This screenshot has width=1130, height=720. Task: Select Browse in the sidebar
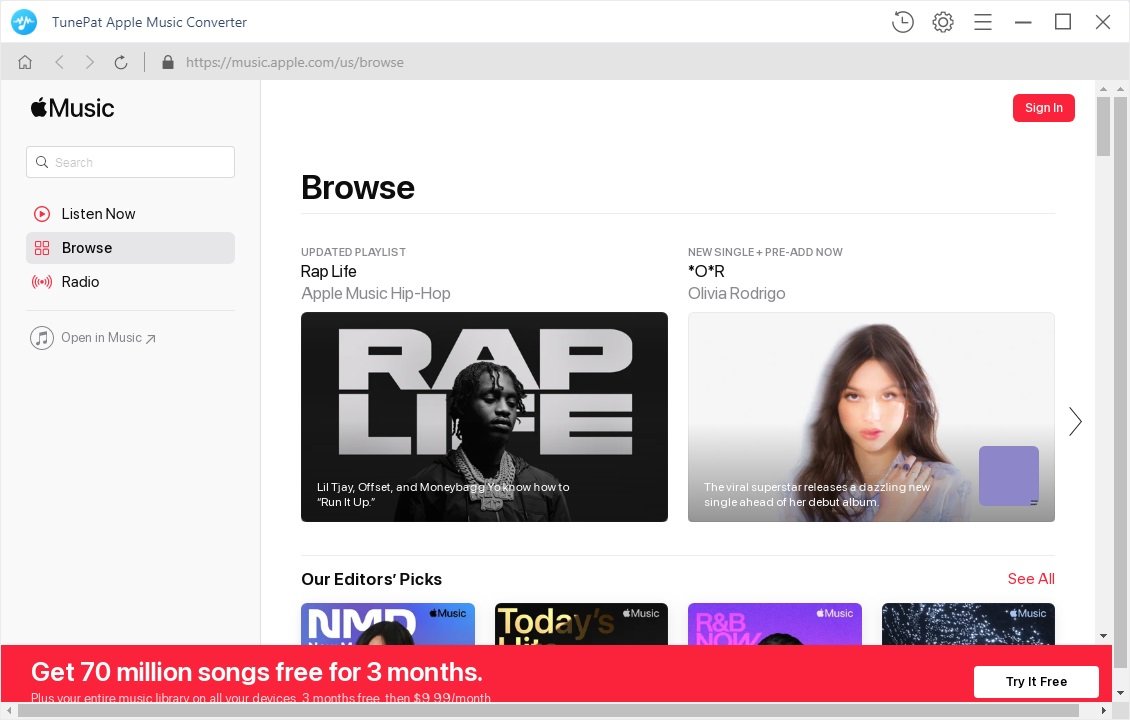[x=130, y=248]
